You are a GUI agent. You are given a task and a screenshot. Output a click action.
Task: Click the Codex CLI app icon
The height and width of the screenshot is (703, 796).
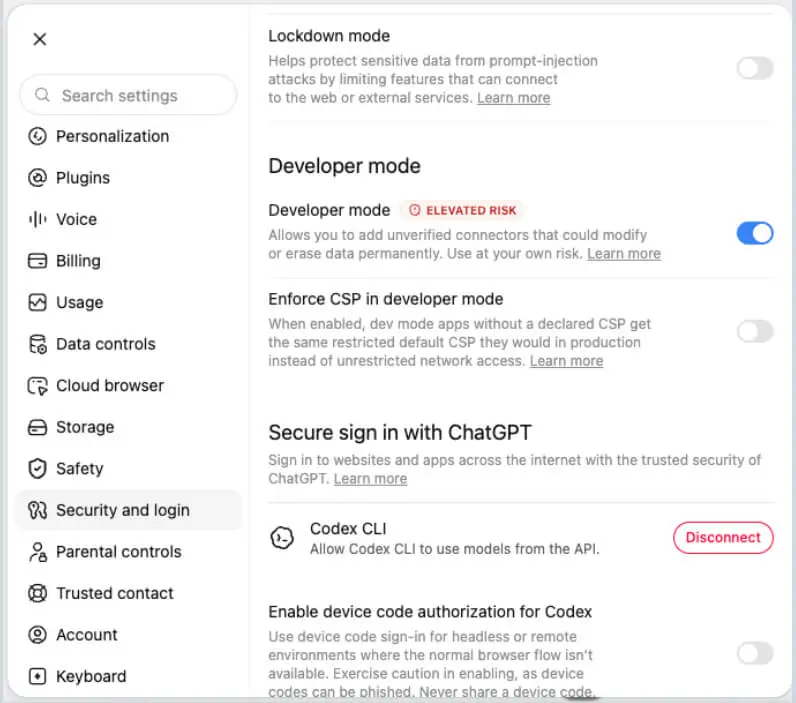click(282, 538)
